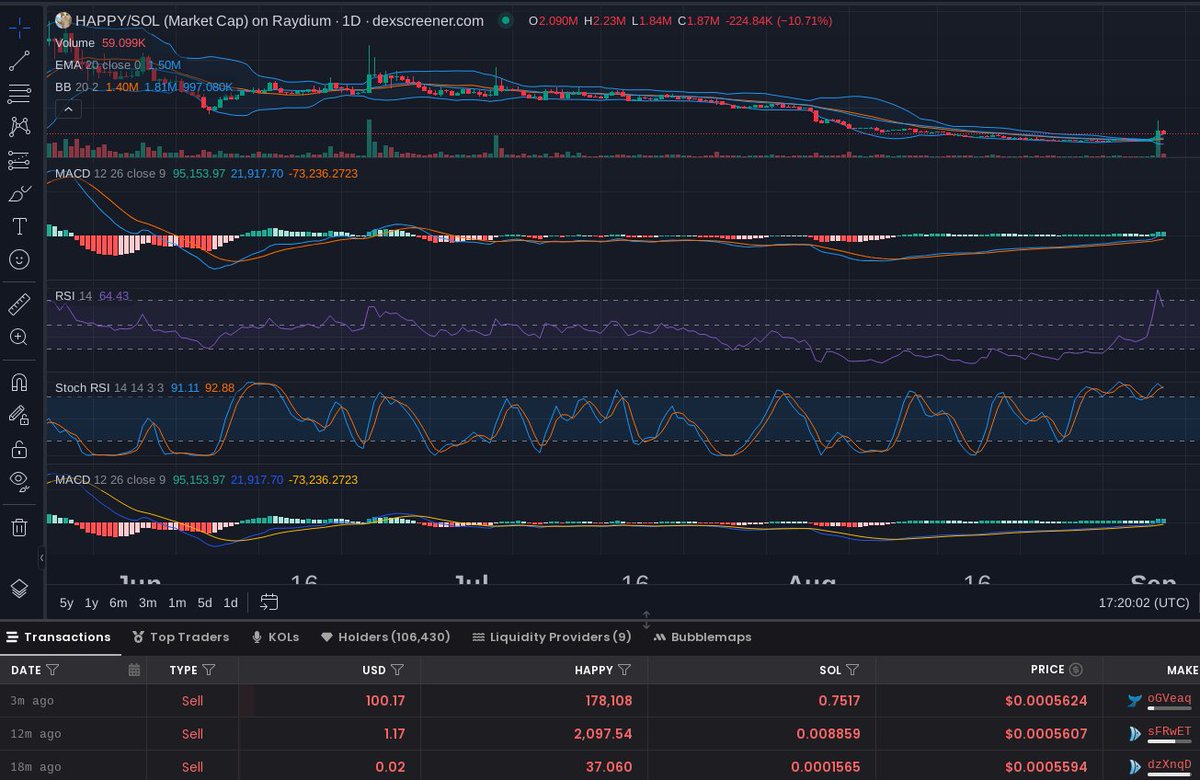This screenshot has height=780, width=1200.
Task: Click the trash remove objects icon
Action: pos(19,527)
